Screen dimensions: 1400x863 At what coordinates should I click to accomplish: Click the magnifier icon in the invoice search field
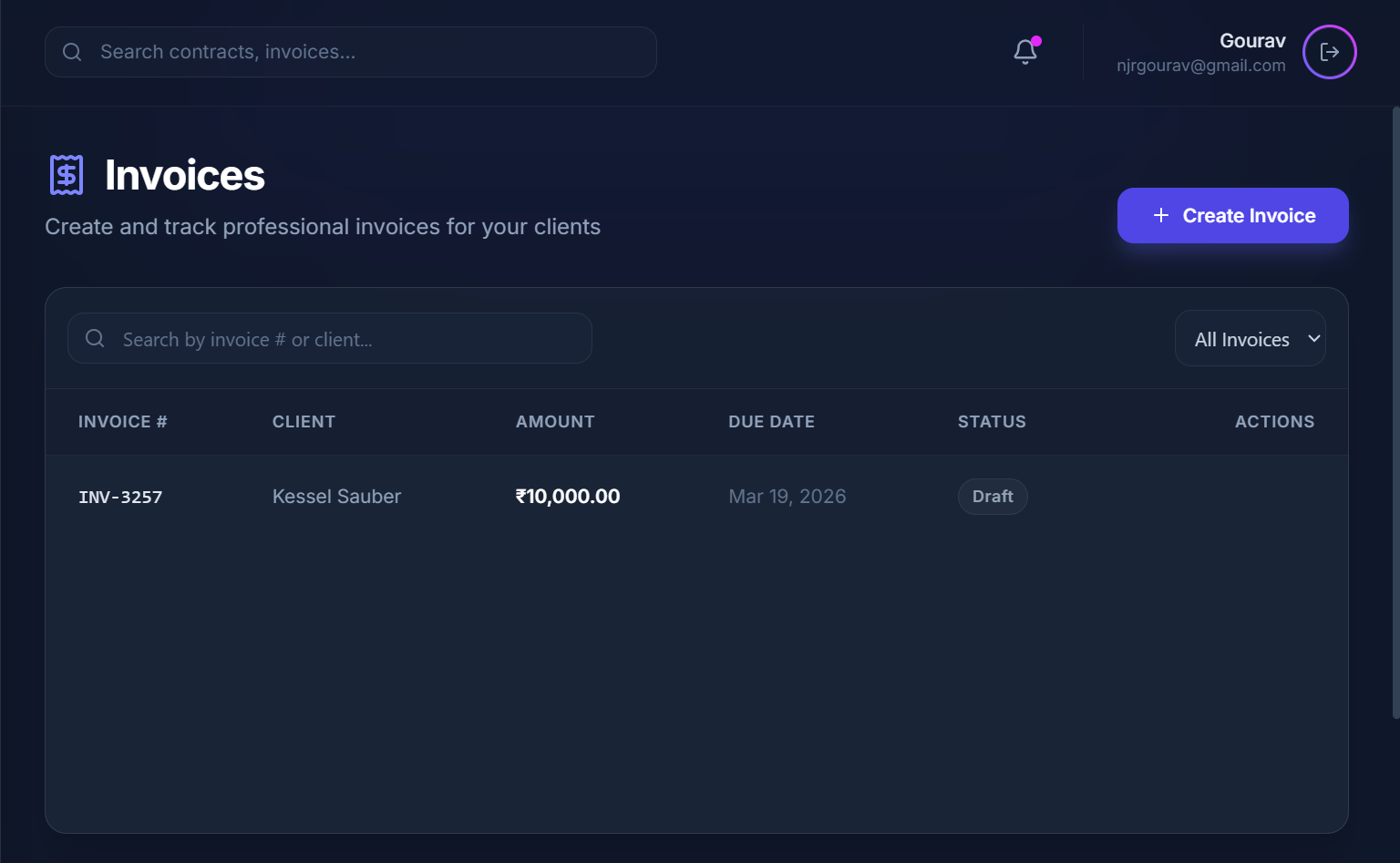(x=95, y=338)
